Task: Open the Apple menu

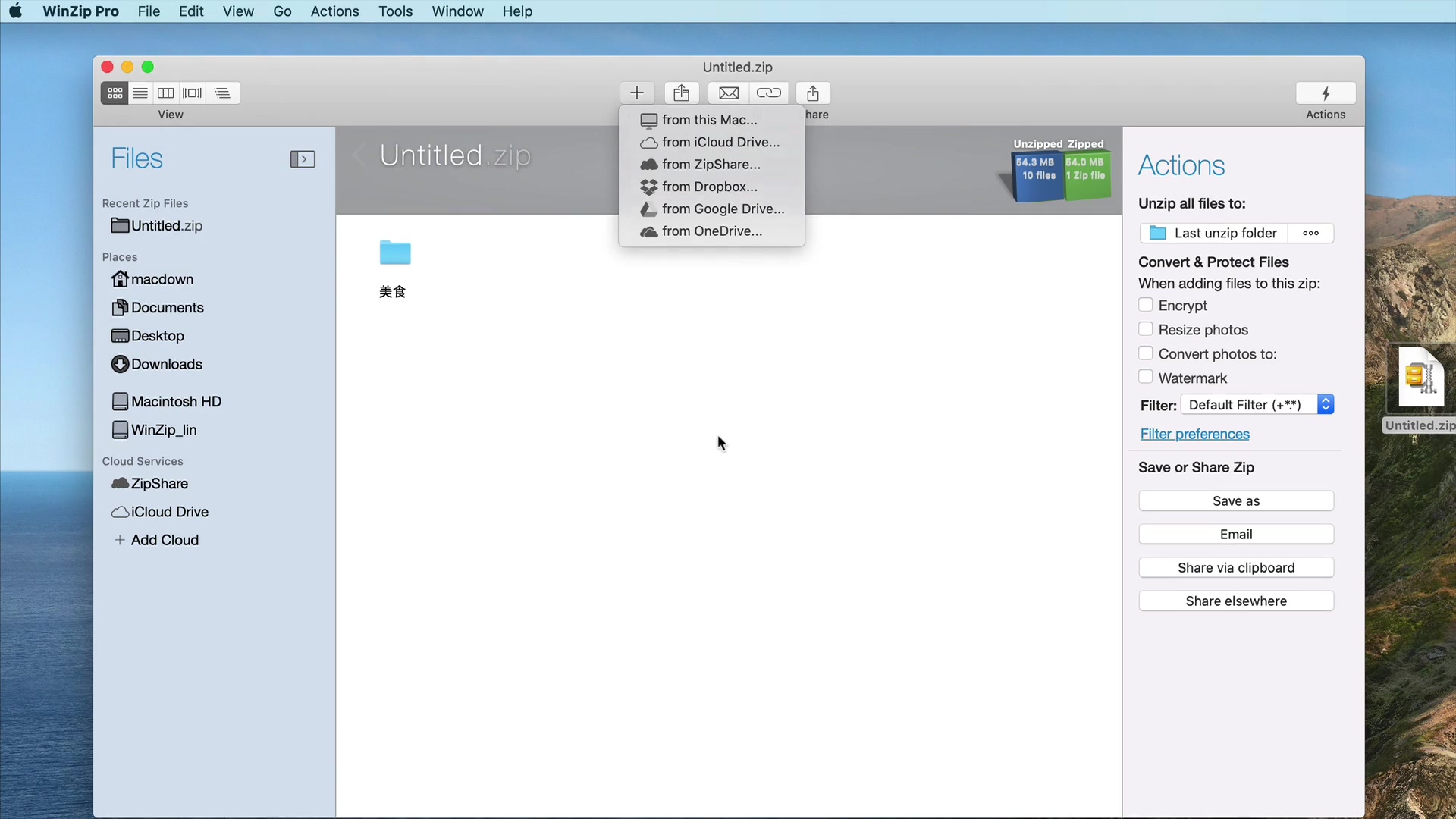Action: pyautogui.click(x=15, y=11)
